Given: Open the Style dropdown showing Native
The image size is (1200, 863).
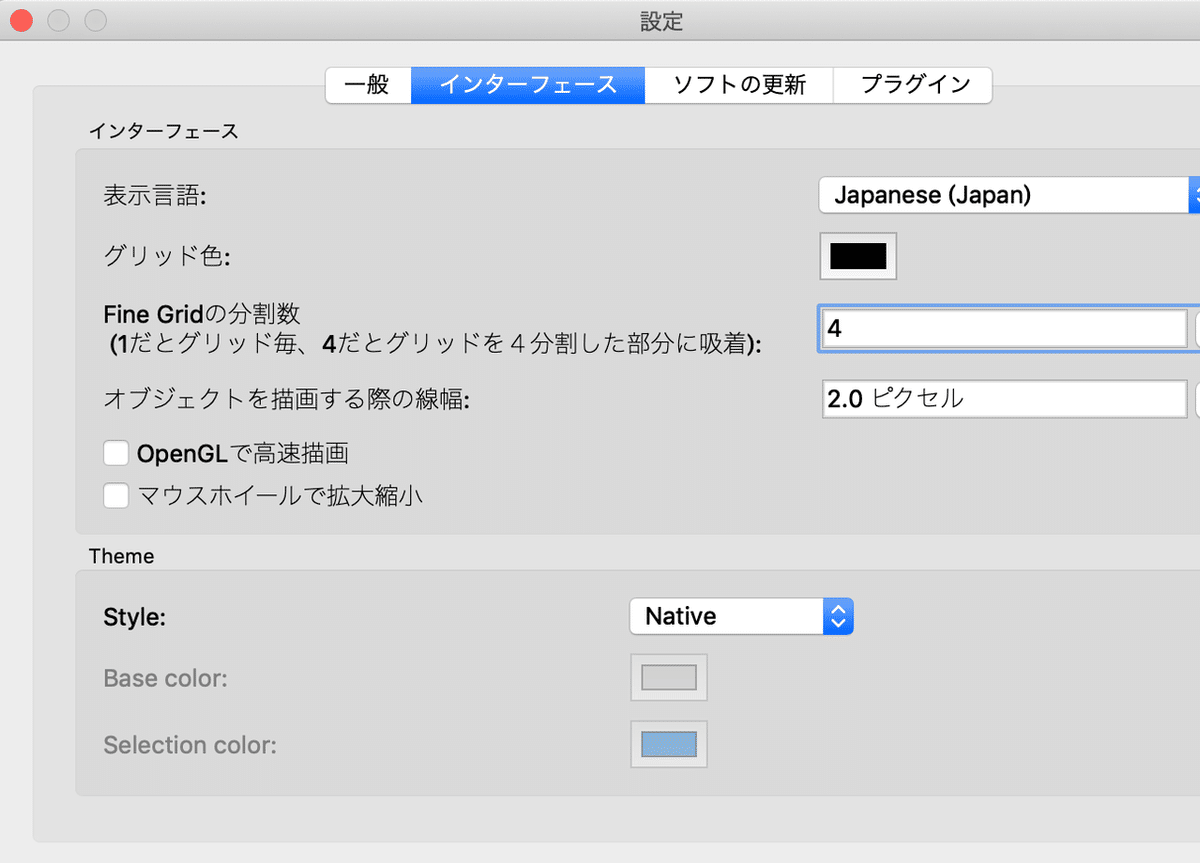Looking at the screenshot, I should [725, 616].
